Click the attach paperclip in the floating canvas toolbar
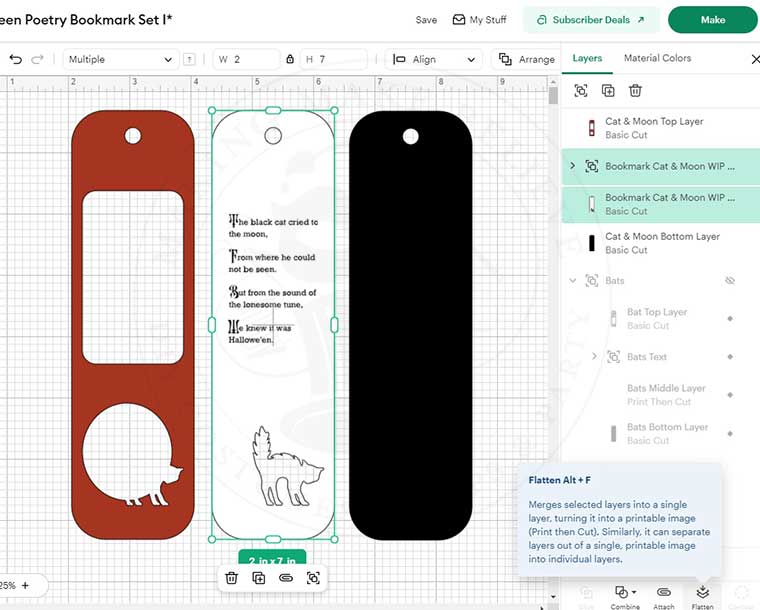 tap(286, 578)
